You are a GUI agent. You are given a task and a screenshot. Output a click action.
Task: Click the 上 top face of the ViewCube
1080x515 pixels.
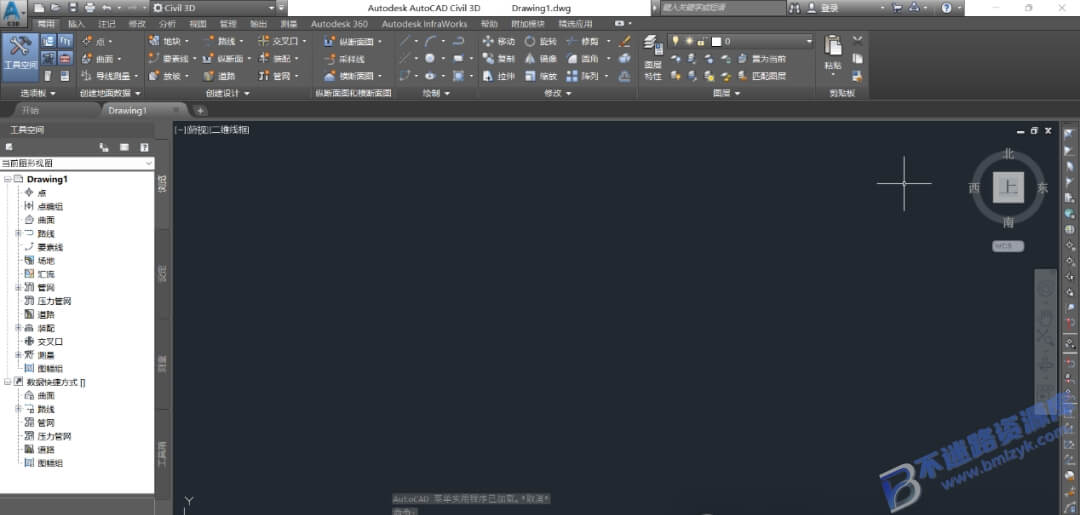[1008, 187]
